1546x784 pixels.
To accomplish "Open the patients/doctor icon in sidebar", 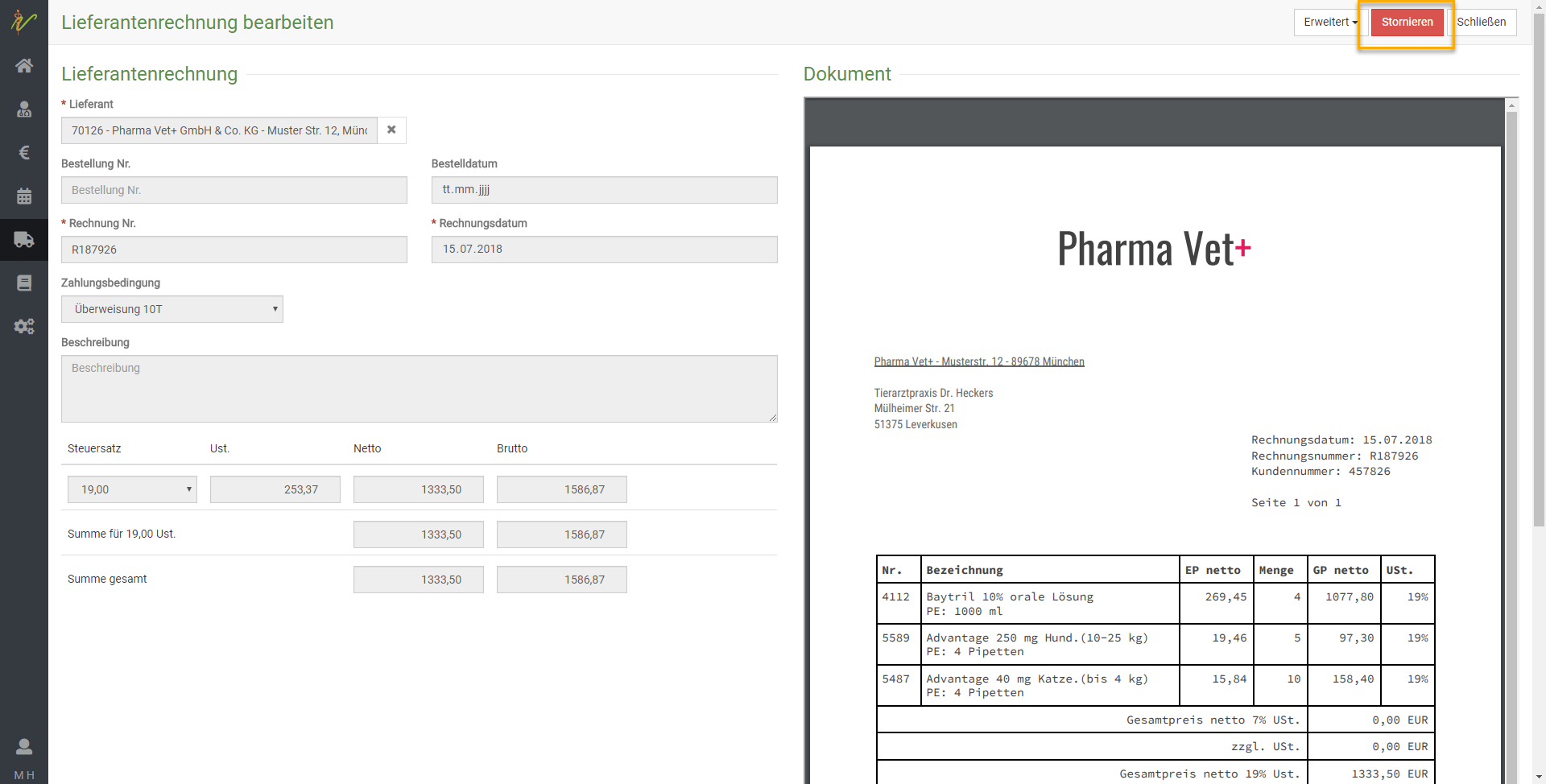I will click(x=24, y=109).
